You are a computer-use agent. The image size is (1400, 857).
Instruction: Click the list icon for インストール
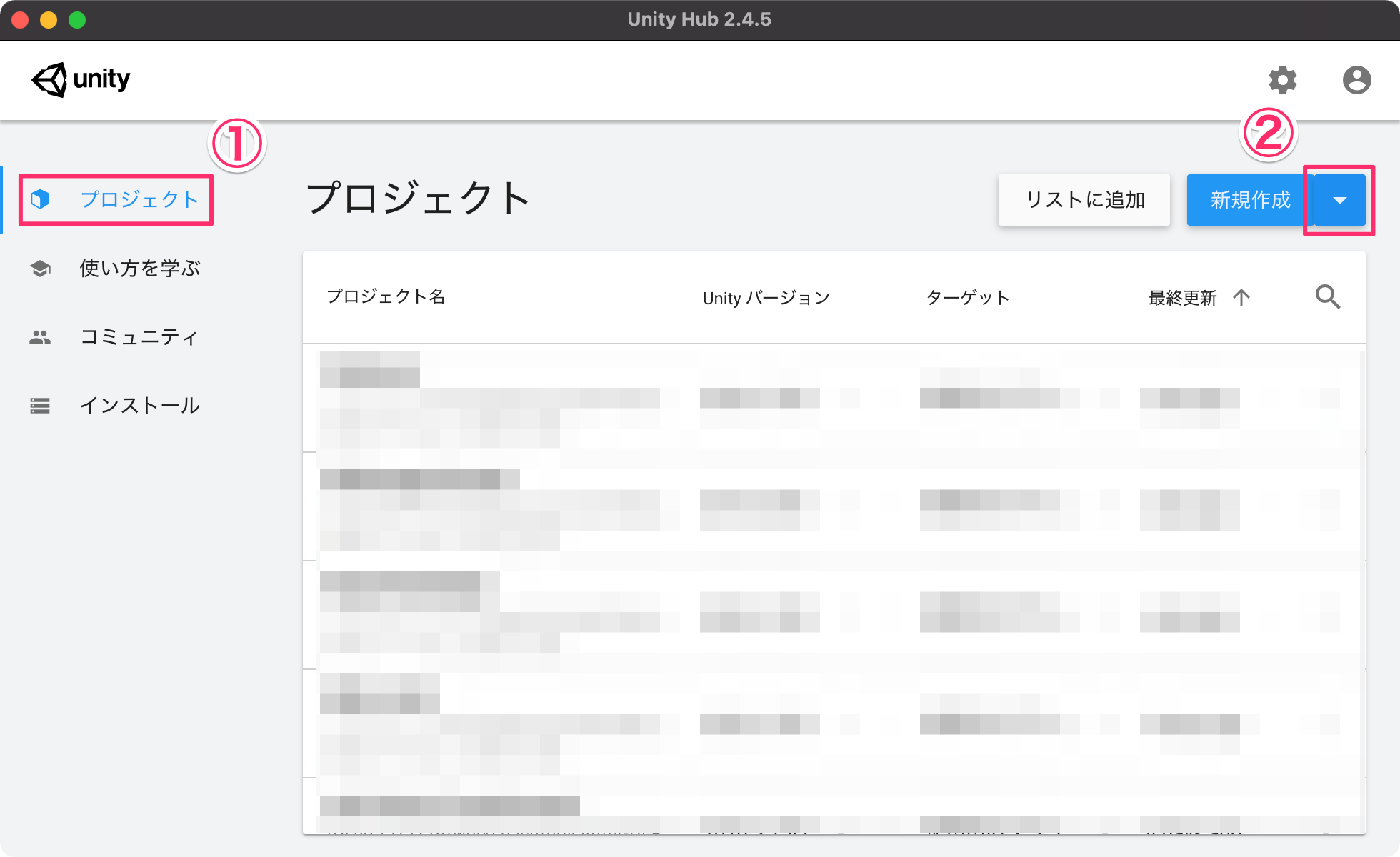tap(41, 406)
